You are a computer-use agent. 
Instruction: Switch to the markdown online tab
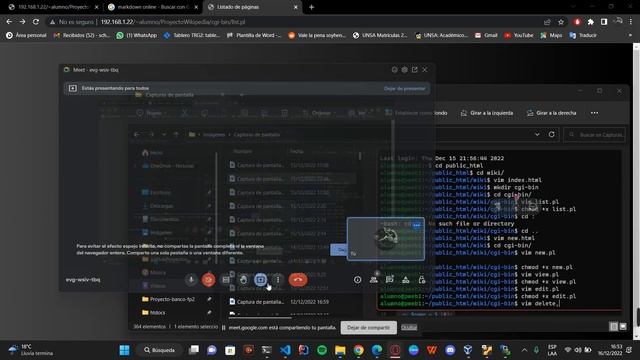(x=153, y=7)
